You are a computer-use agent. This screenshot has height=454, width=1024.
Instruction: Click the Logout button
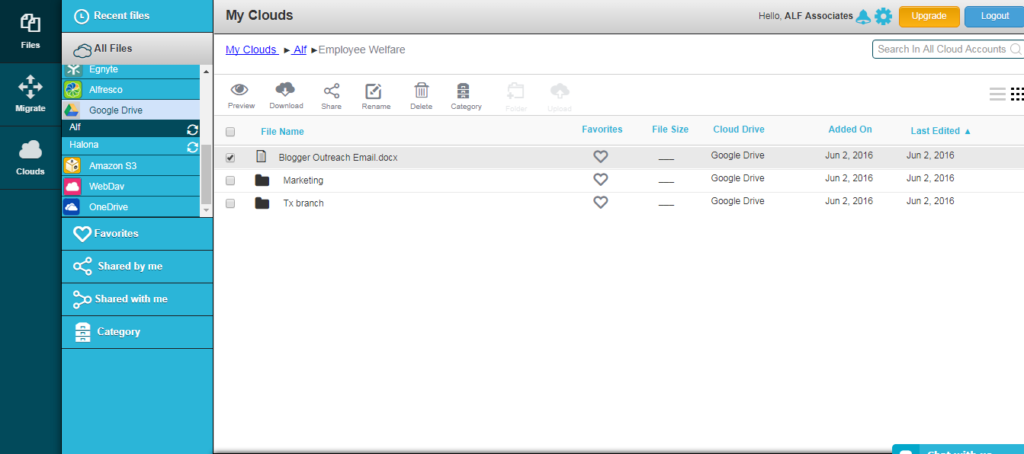pyautogui.click(x=994, y=16)
